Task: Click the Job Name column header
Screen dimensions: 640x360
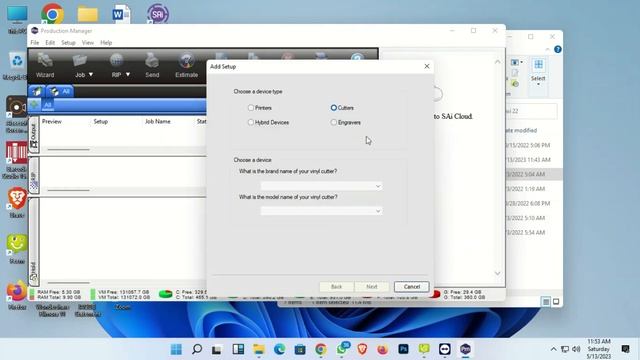Action: (158, 122)
